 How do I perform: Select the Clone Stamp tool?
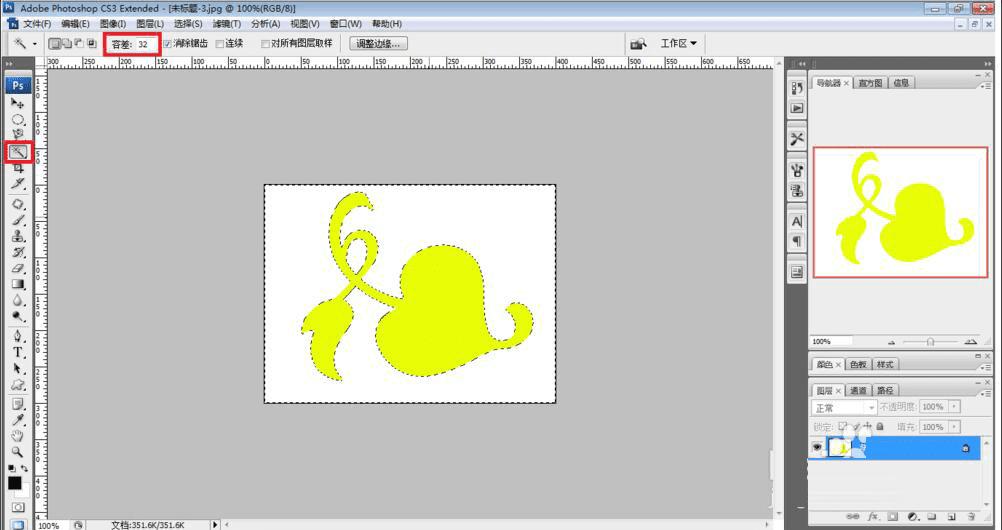click(x=17, y=237)
